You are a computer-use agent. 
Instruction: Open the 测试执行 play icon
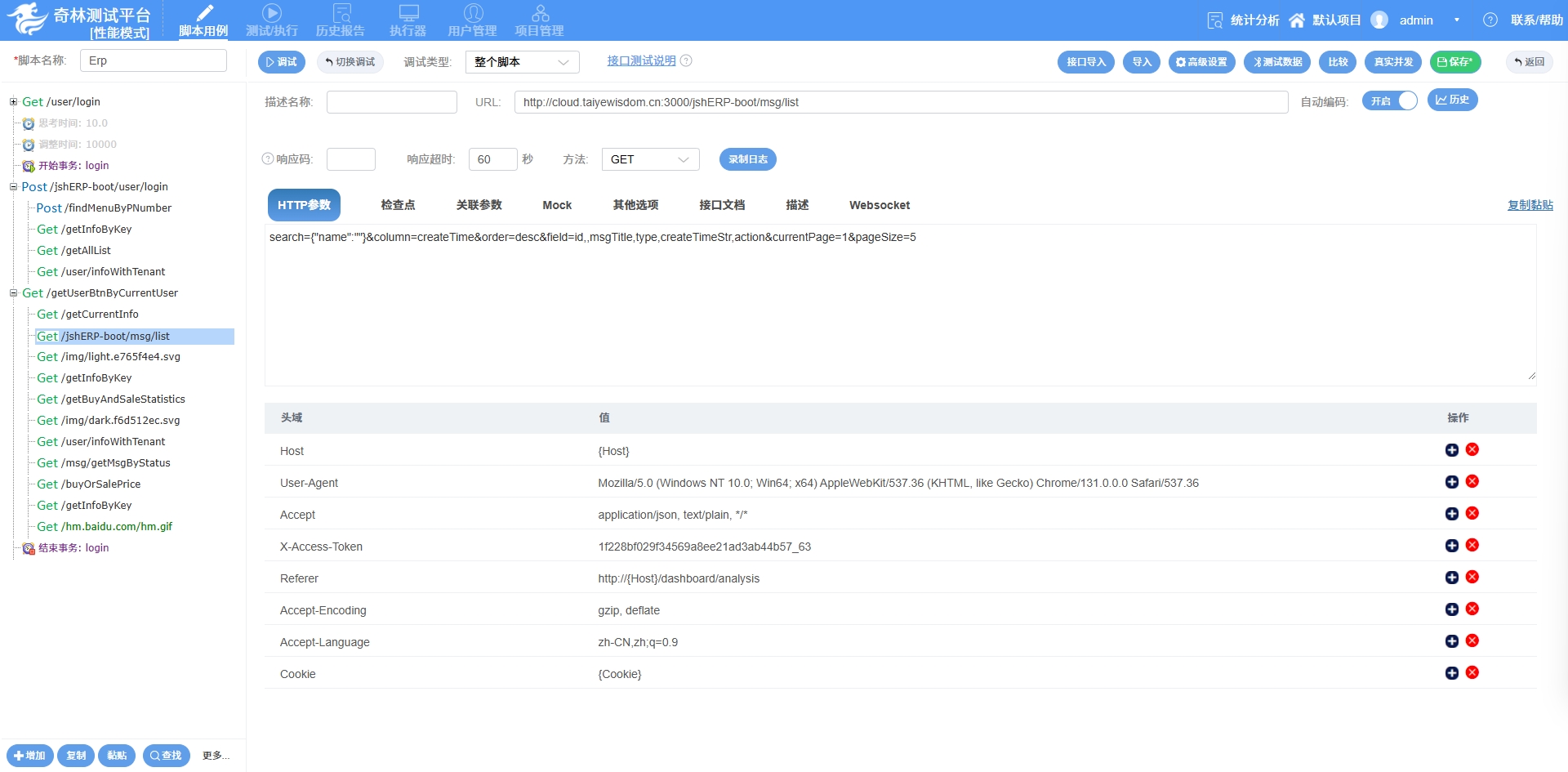click(272, 14)
